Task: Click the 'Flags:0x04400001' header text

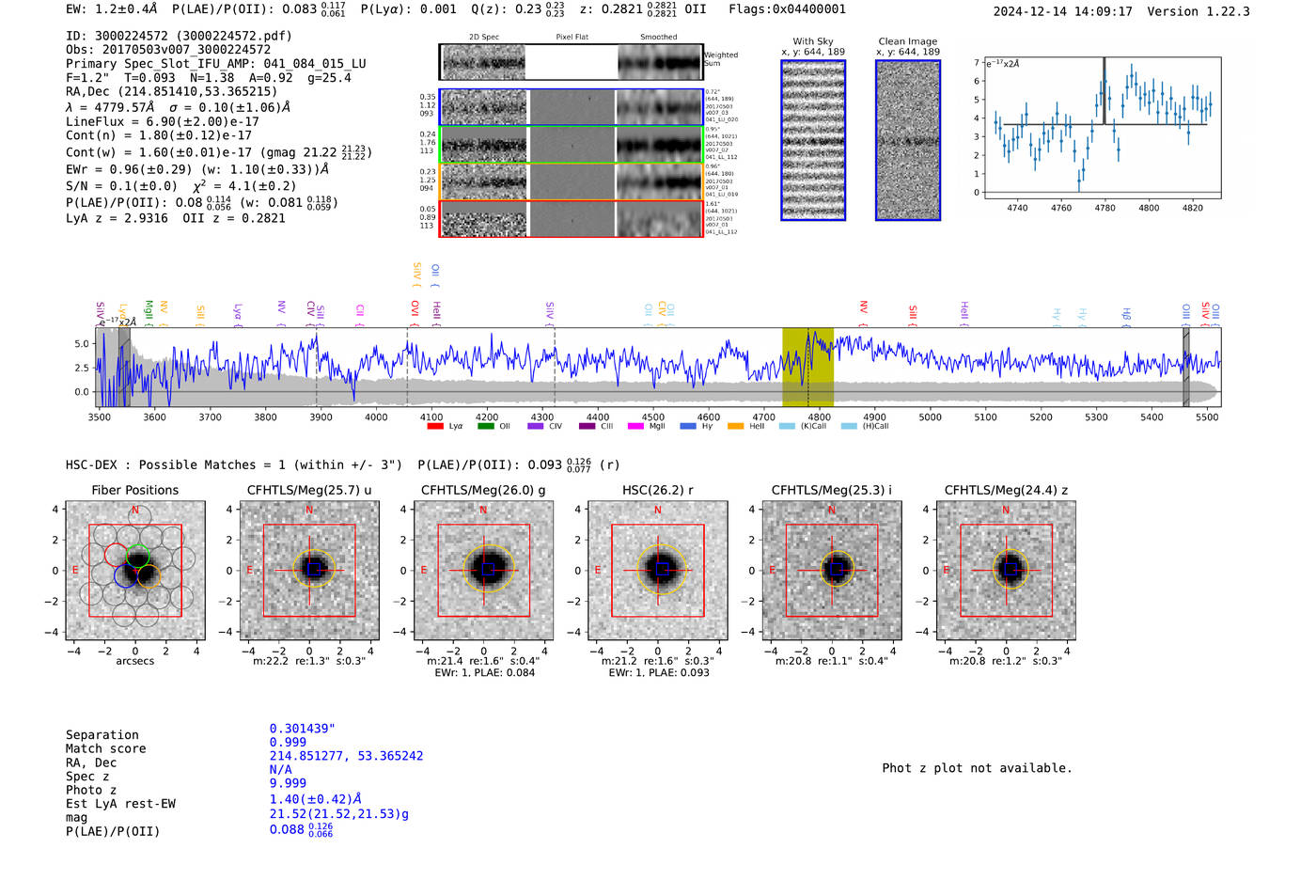Action: click(788, 9)
